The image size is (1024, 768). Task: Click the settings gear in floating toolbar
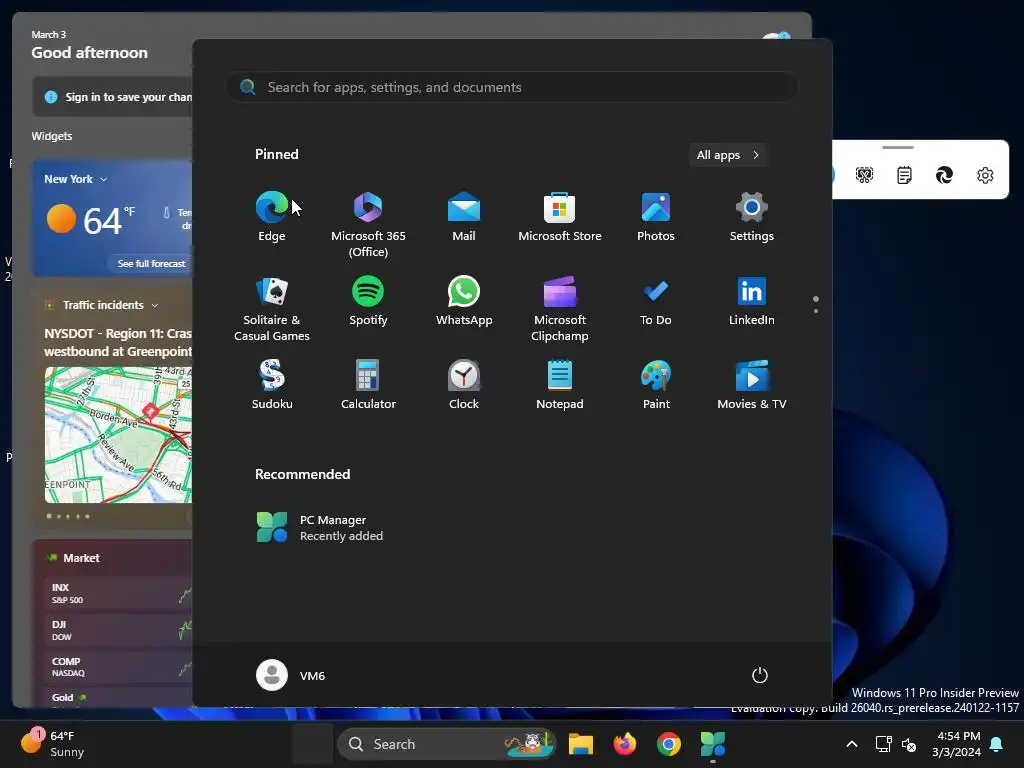tap(985, 175)
